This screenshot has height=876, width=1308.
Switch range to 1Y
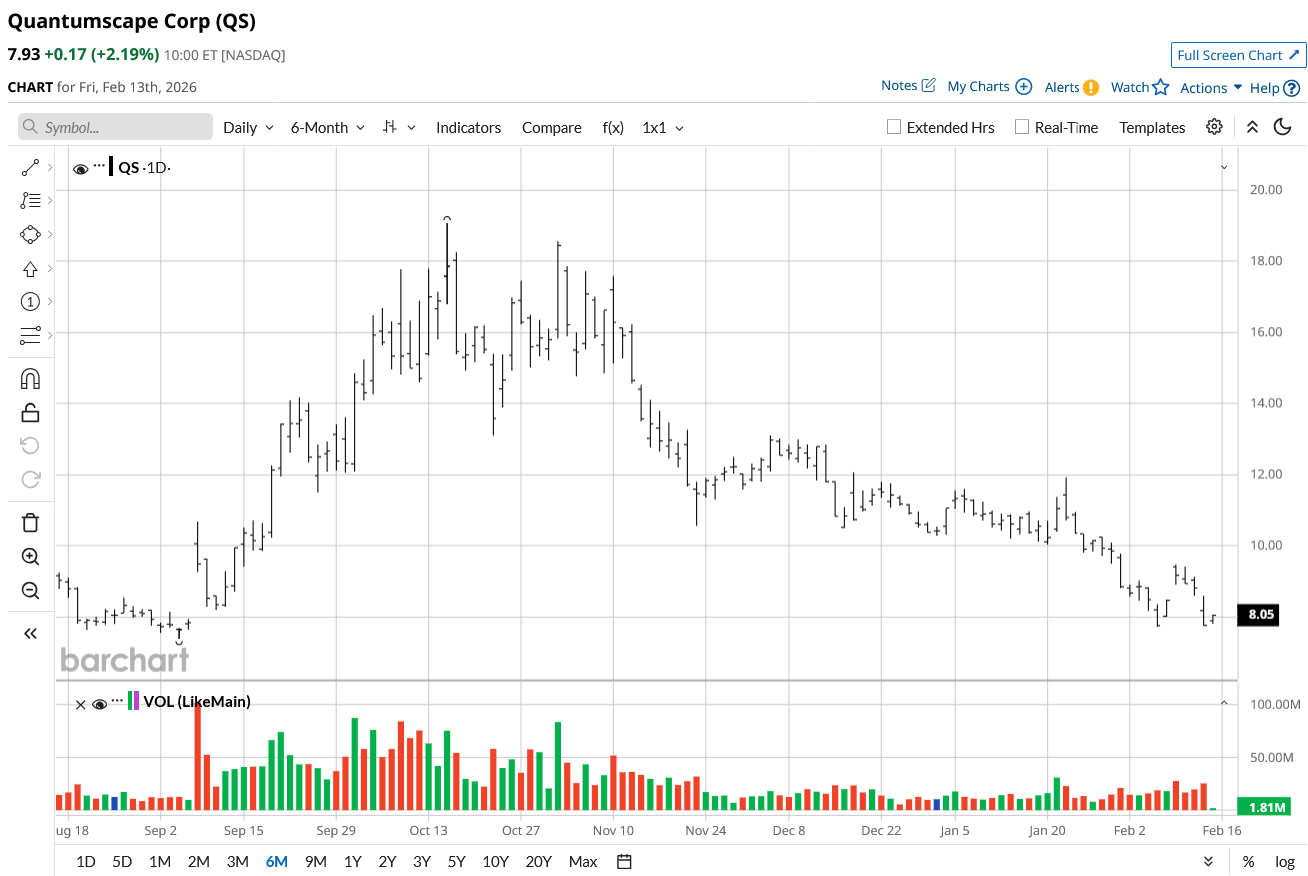pyautogui.click(x=352, y=861)
